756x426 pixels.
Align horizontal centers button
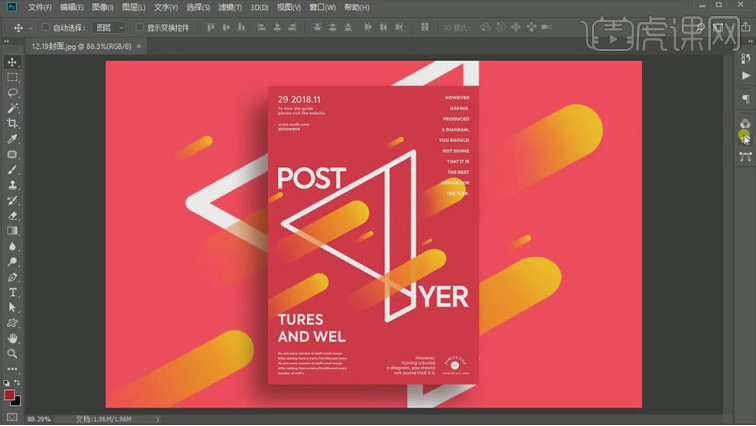point(277,27)
